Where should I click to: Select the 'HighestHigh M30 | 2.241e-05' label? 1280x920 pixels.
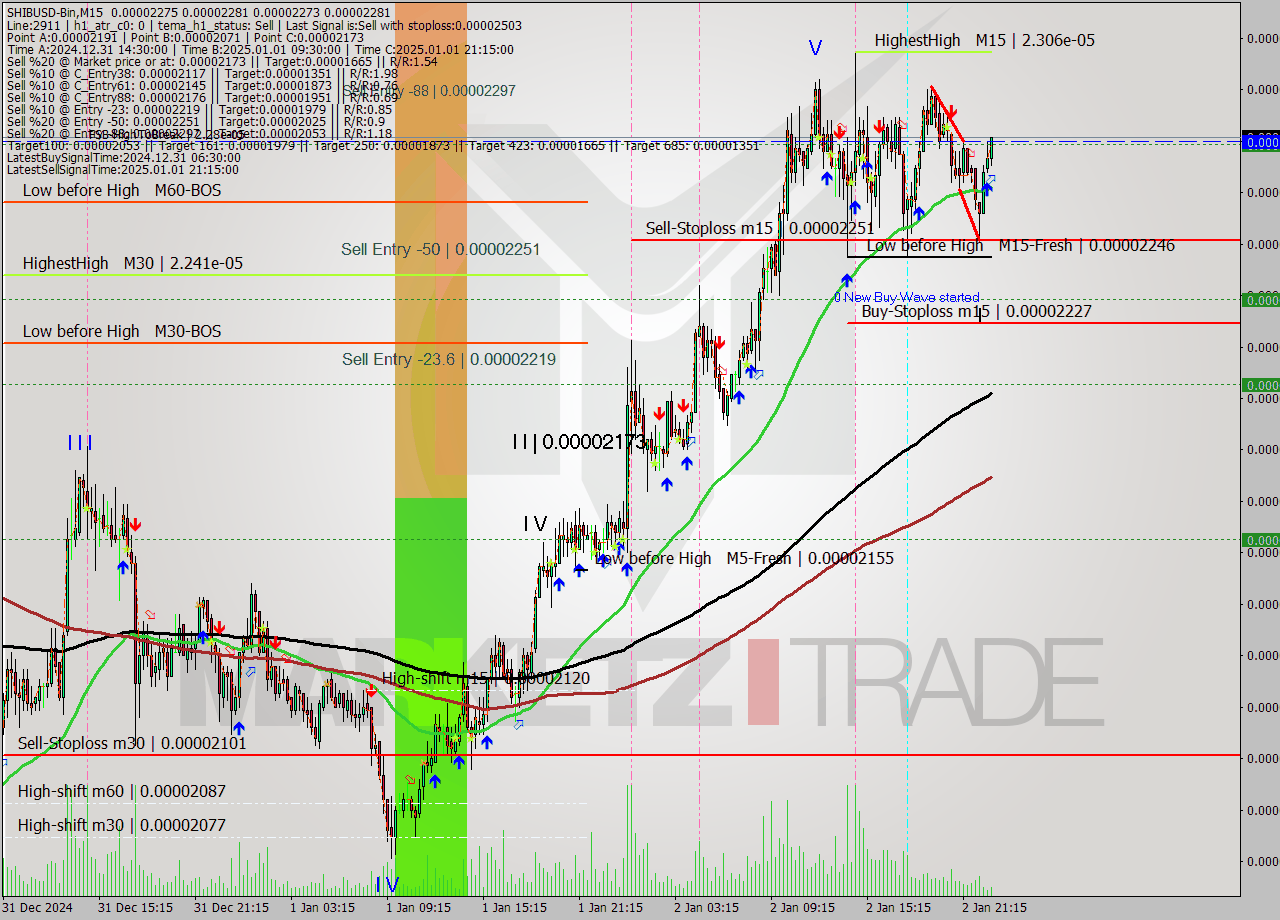133,263
